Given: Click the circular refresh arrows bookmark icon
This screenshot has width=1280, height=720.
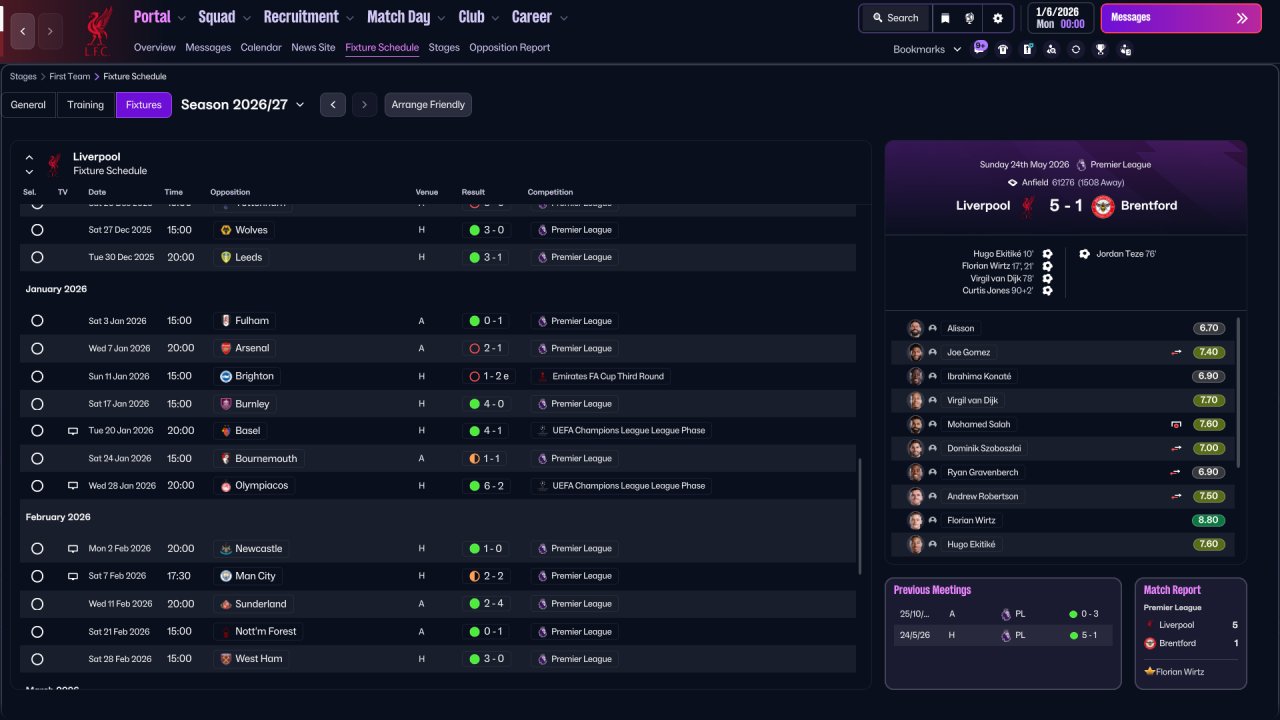Looking at the screenshot, I should pyautogui.click(x=1076, y=49).
